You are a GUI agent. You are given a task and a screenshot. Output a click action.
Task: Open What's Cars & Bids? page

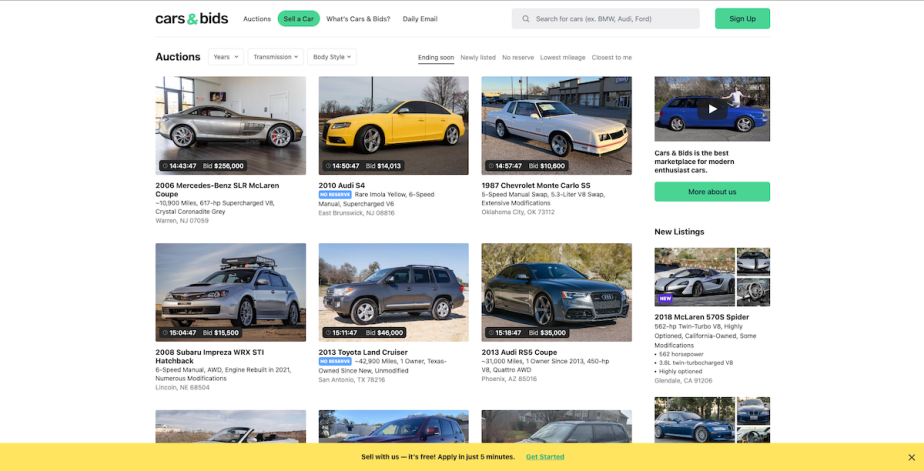(x=359, y=19)
